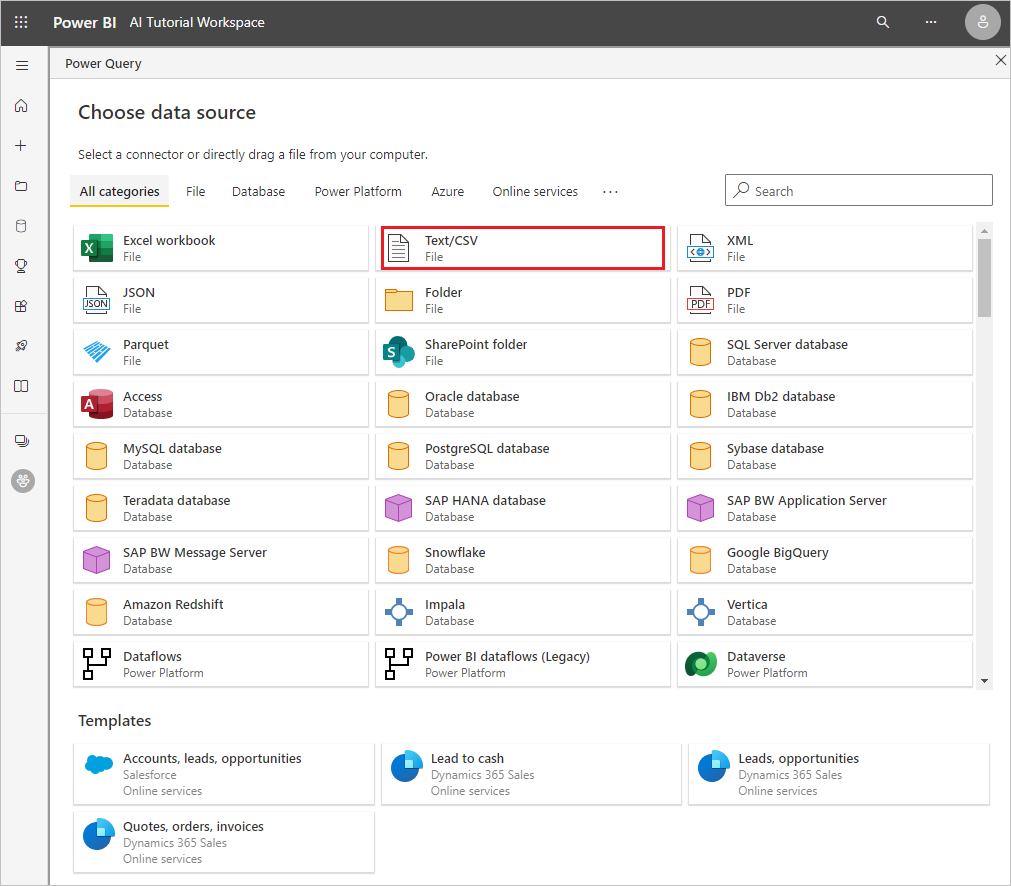Close the Power Query dialog
This screenshot has height=886, width=1011.
pyautogui.click(x=1000, y=60)
